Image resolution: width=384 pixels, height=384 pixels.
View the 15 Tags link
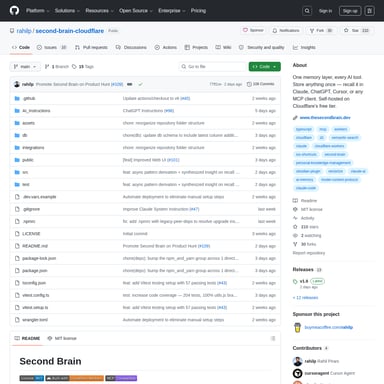click(83, 67)
